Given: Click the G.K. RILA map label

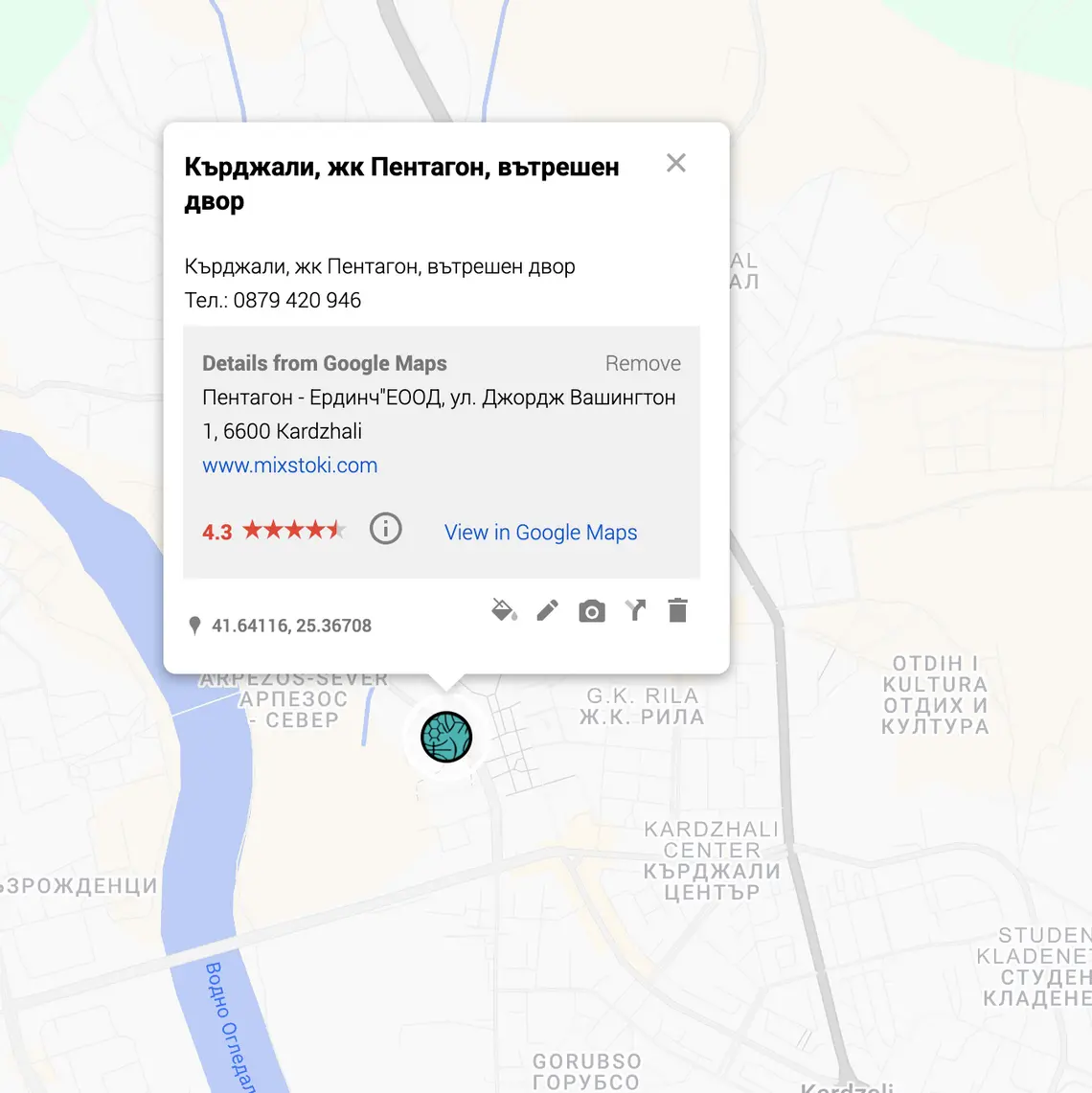Looking at the screenshot, I should tap(643, 705).
